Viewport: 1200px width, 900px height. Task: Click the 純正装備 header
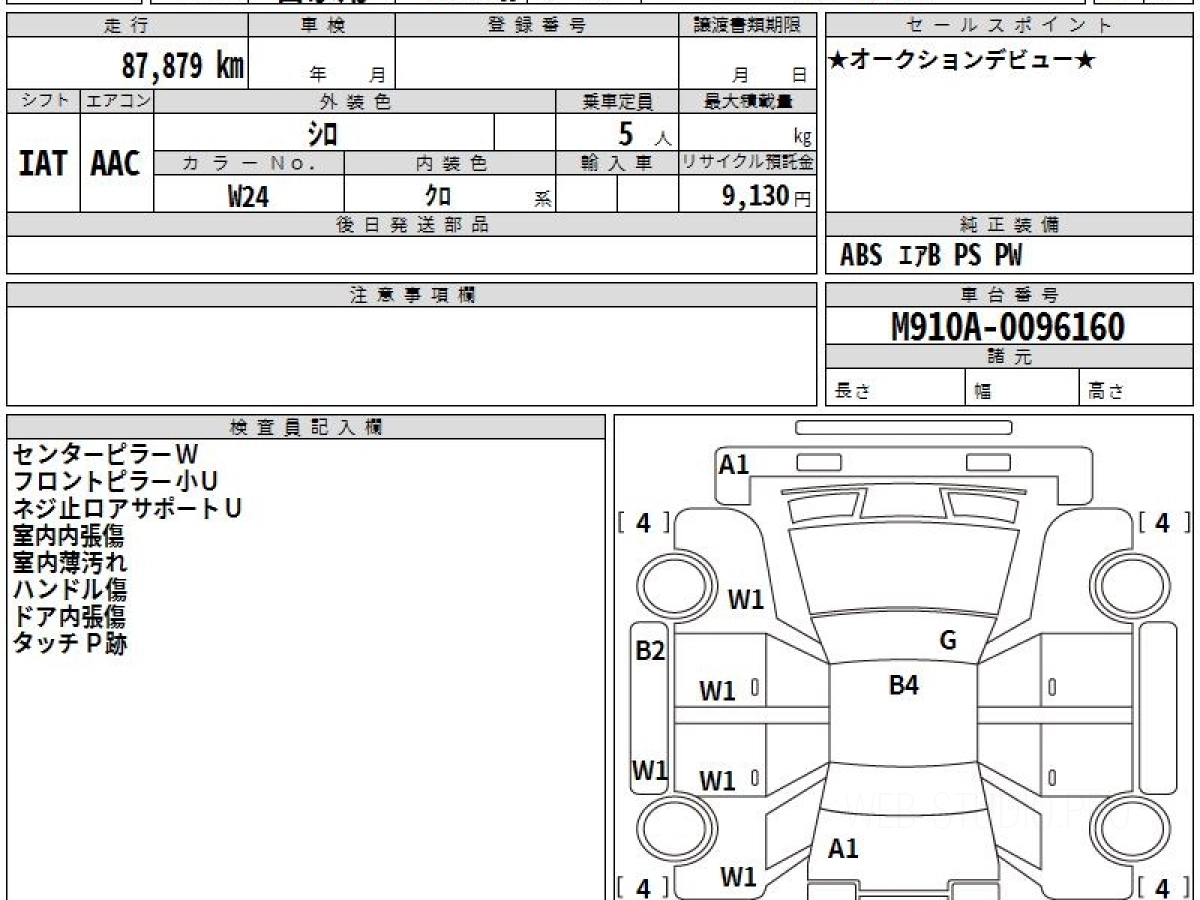point(1009,225)
